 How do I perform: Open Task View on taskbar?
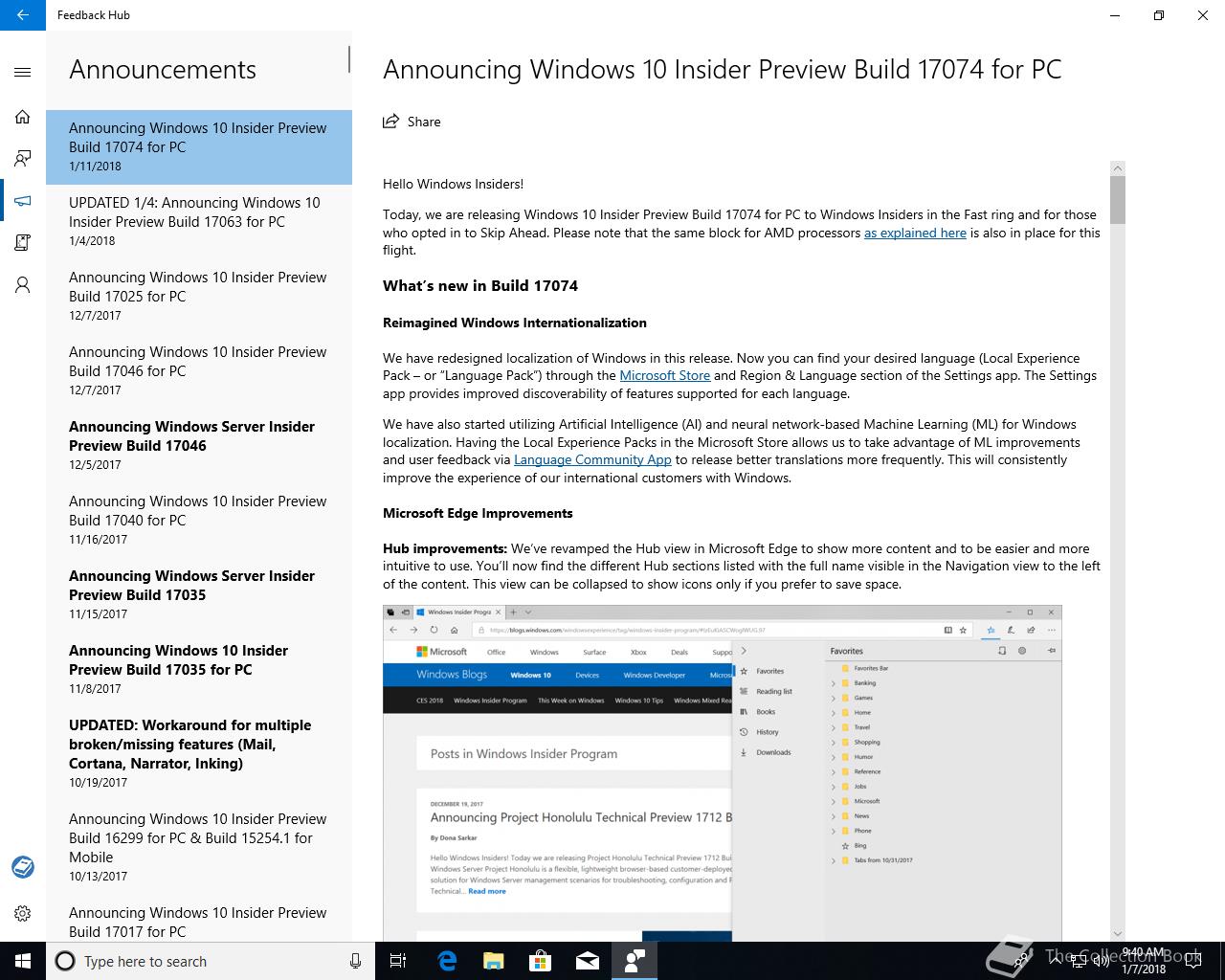point(398,961)
